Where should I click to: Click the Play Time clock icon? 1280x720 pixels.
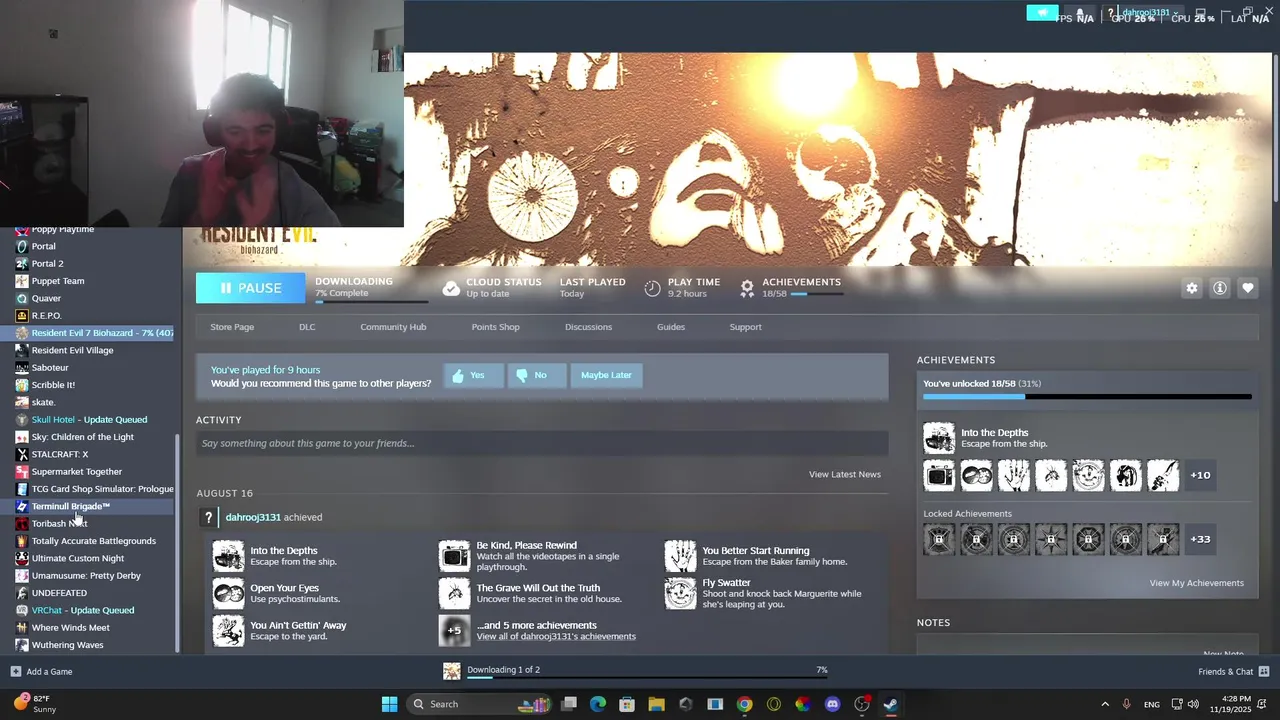click(652, 288)
